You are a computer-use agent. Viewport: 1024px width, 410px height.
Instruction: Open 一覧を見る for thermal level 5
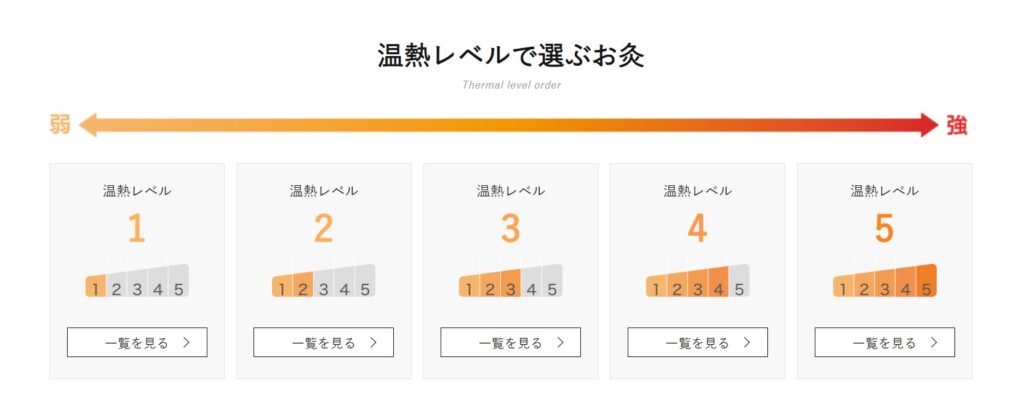point(885,342)
